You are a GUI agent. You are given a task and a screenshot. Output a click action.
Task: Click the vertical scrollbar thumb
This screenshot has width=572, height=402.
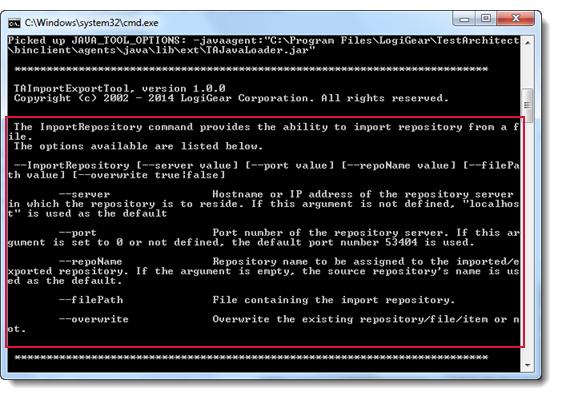(527, 105)
